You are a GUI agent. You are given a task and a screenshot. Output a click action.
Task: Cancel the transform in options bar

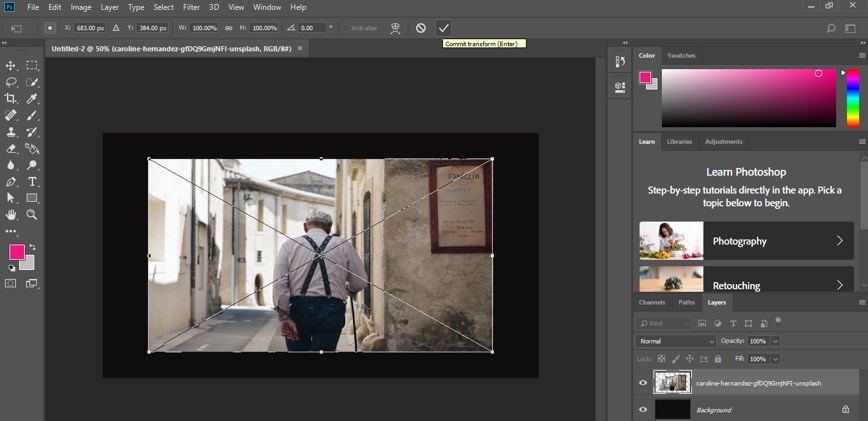[x=421, y=28]
